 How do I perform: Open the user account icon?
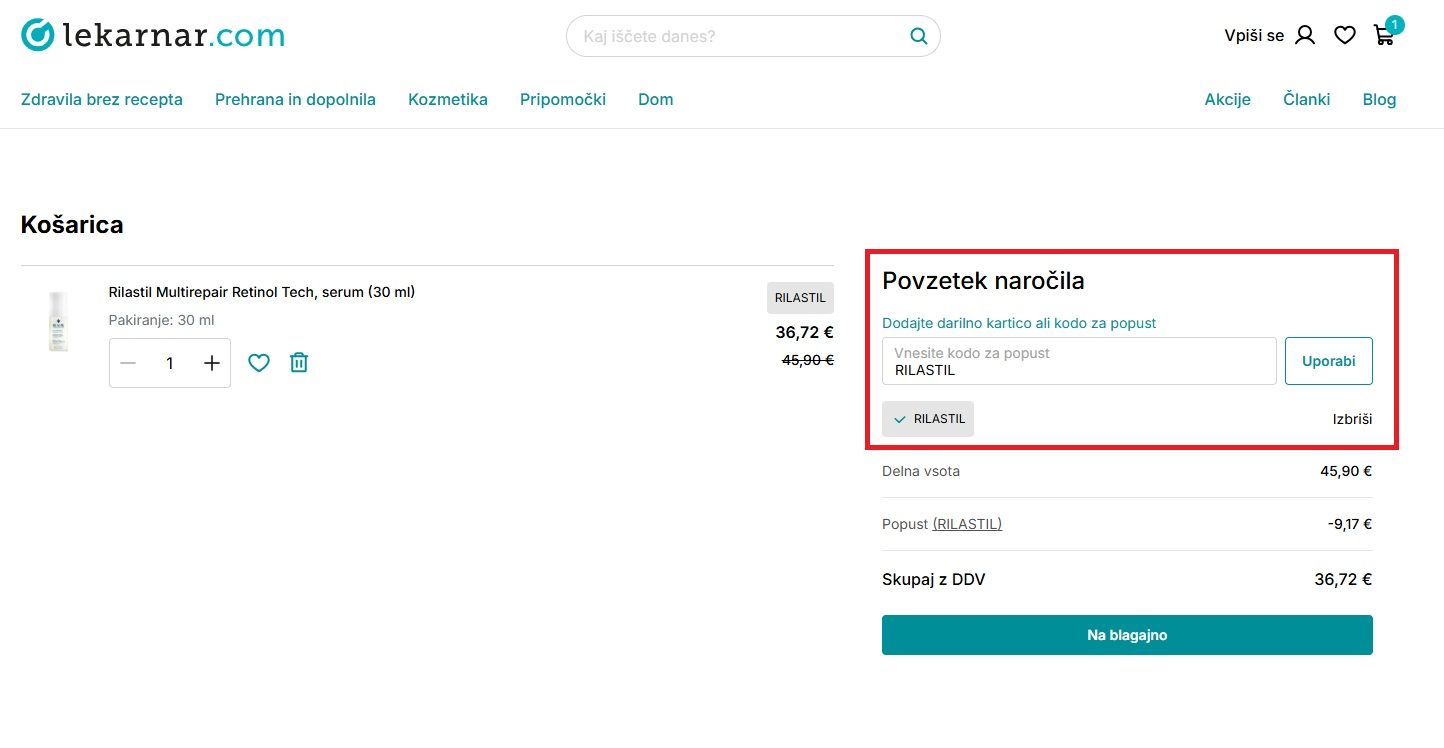coord(1305,36)
